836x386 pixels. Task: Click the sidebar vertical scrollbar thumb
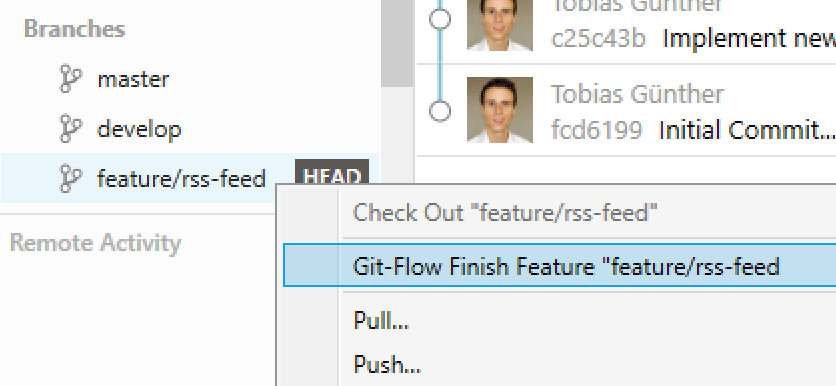397,43
